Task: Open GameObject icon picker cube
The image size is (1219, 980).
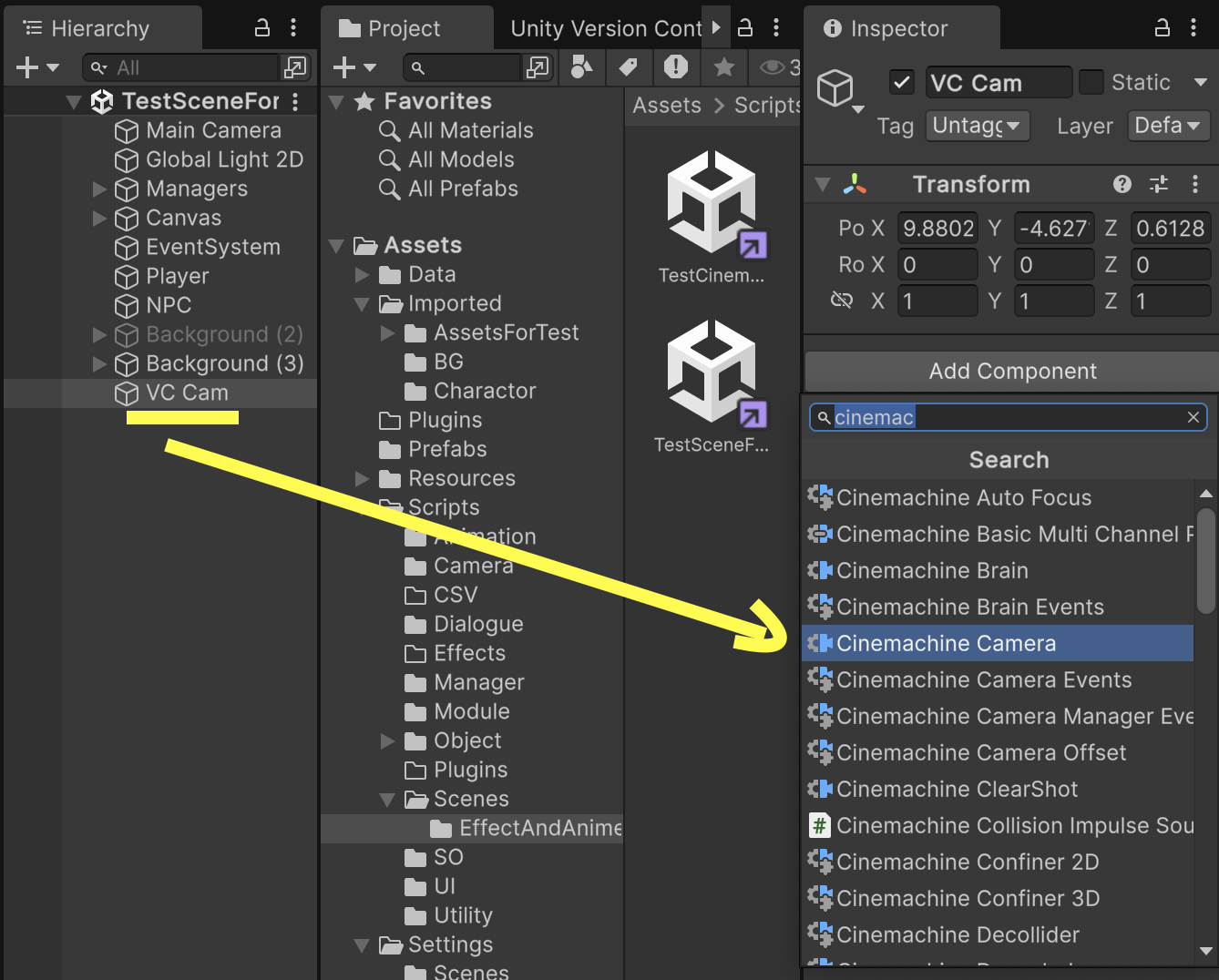Action: click(839, 89)
